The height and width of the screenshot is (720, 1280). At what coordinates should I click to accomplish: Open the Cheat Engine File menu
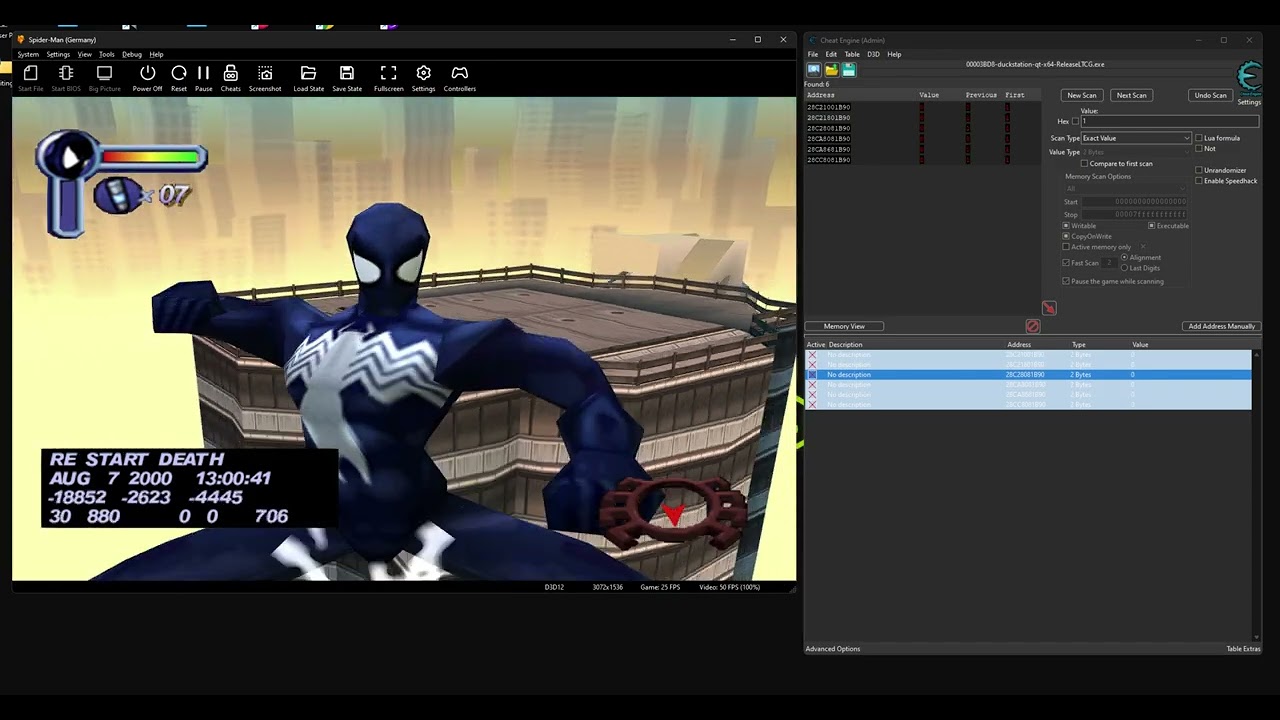813,54
